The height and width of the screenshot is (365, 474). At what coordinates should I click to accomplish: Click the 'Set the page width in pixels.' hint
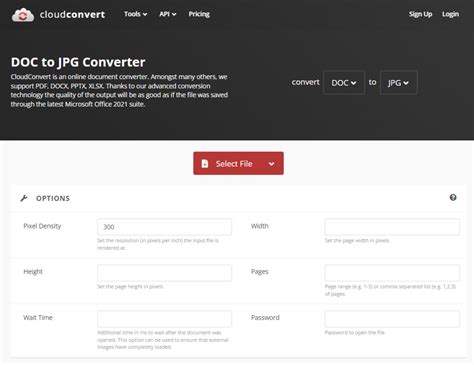point(357,240)
